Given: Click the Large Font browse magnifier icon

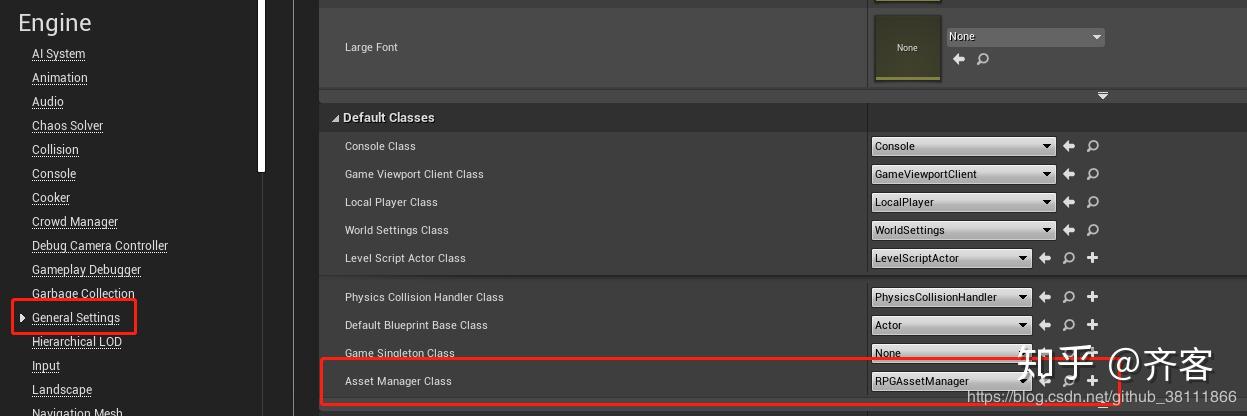Looking at the screenshot, I should [x=983, y=59].
